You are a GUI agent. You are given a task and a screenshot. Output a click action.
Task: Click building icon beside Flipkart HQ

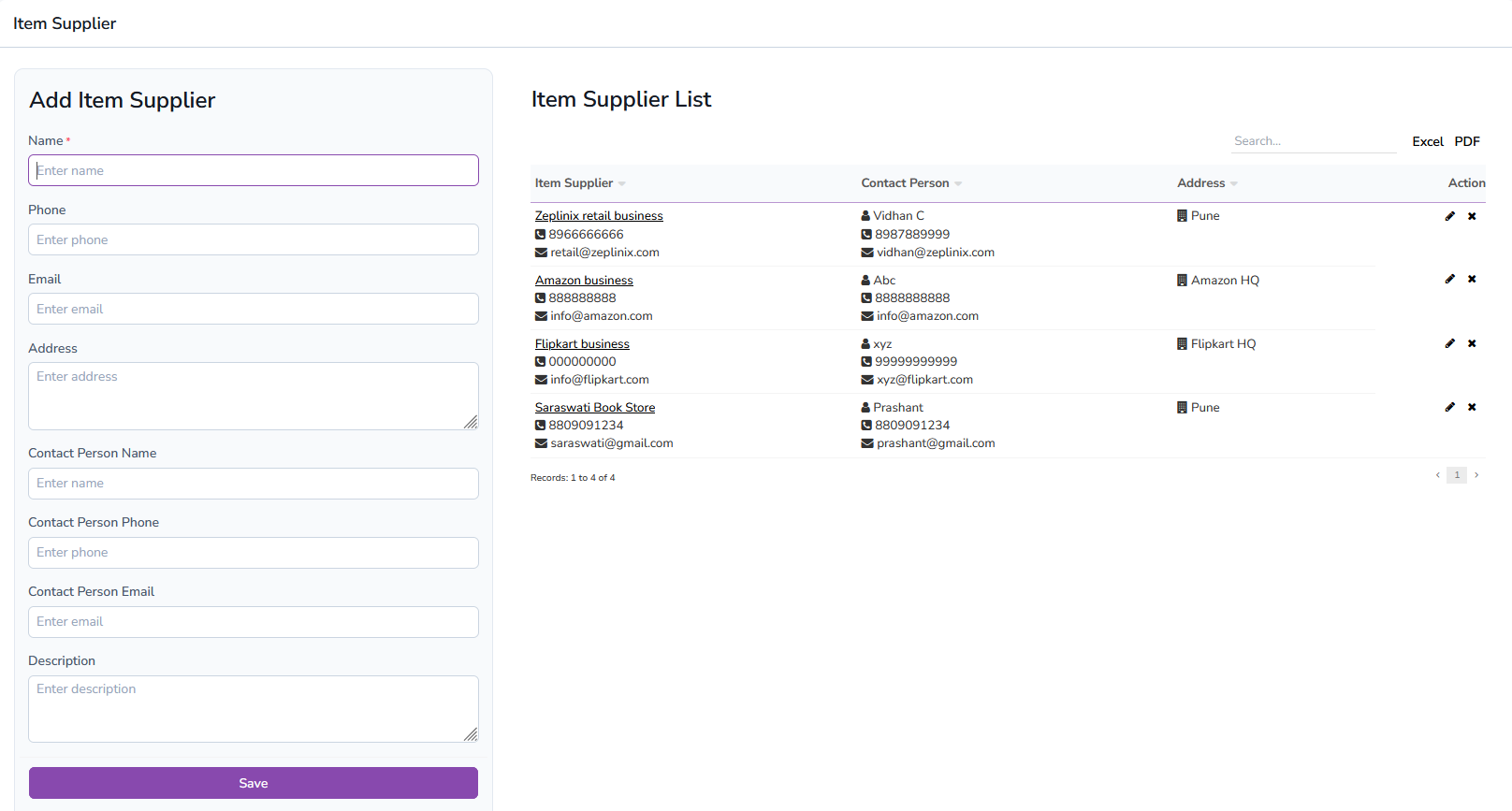(x=1182, y=344)
